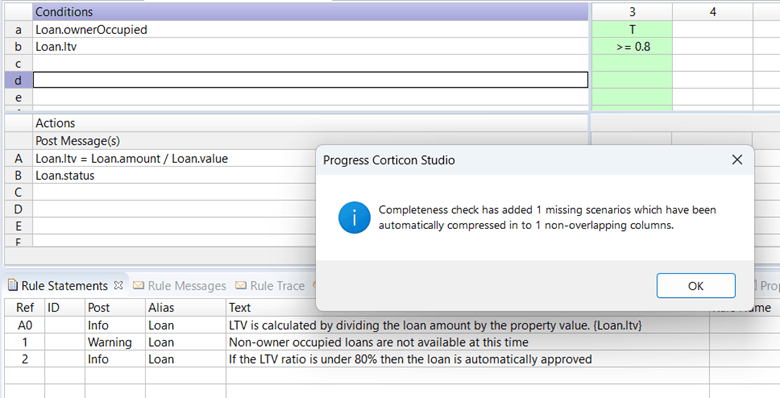Select rule statement ref A0
Screen dimensions: 780x398
pos(25,325)
